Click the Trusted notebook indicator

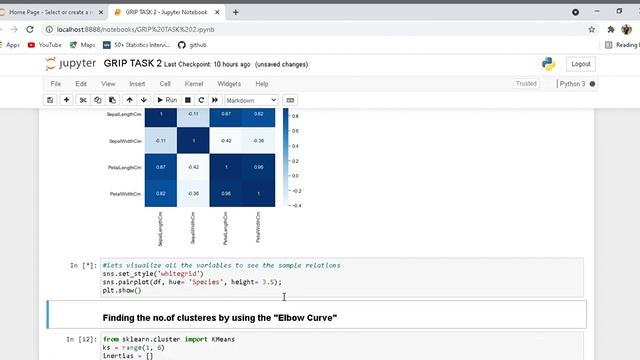(526, 84)
